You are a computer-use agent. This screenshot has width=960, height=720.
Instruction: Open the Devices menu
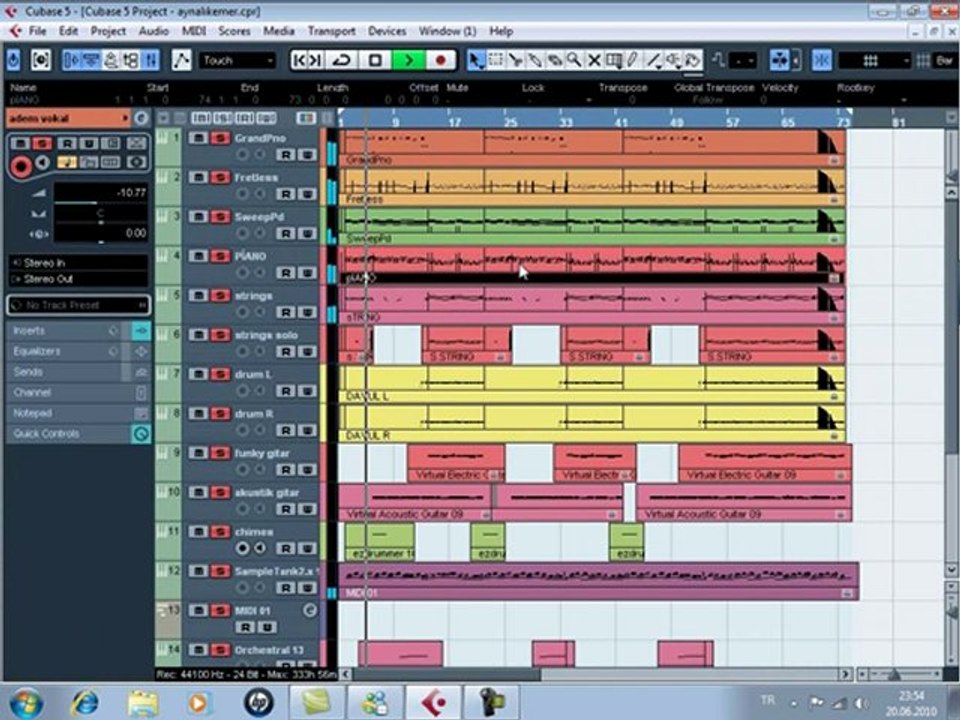[386, 31]
